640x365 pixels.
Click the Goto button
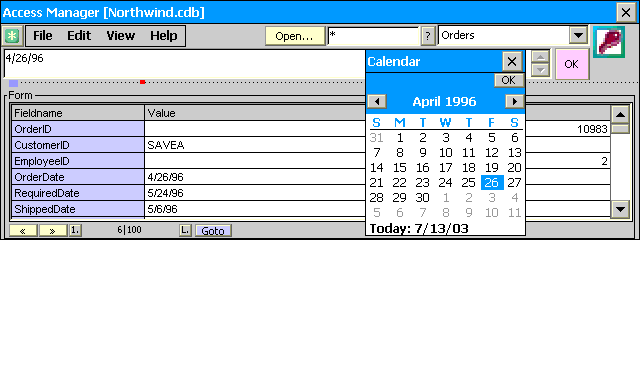click(x=213, y=231)
